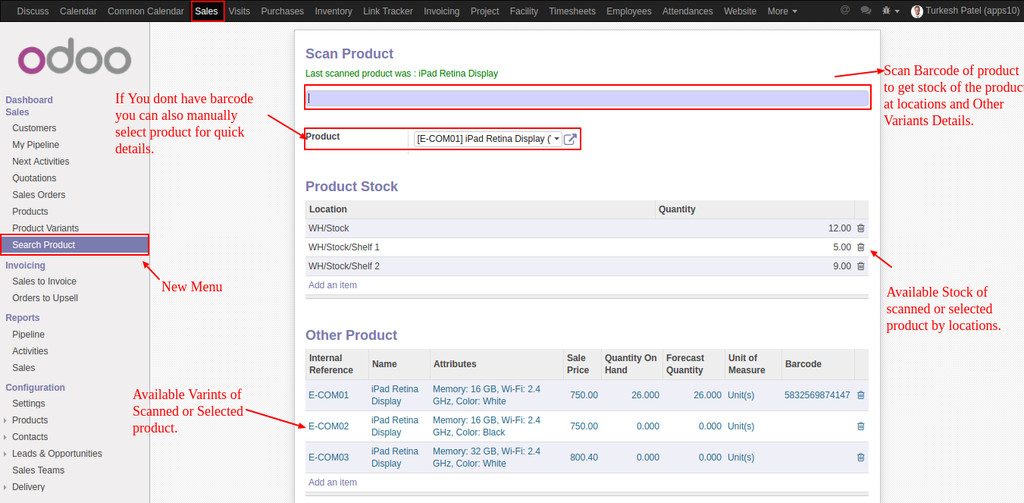
Task: Open Turkesh Patel user menu
Action: click(x=965, y=11)
